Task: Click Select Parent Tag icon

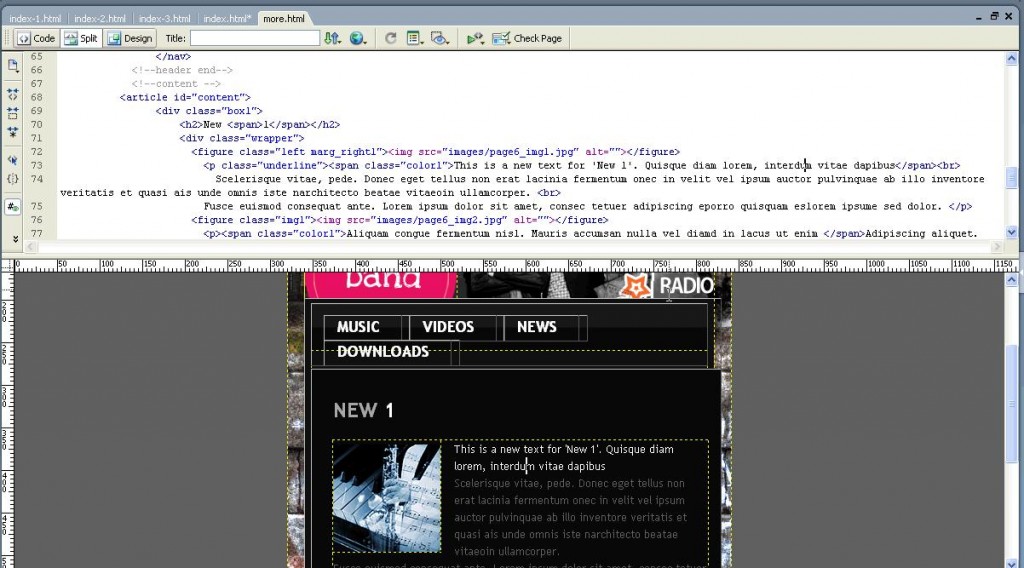Action: (x=12, y=160)
